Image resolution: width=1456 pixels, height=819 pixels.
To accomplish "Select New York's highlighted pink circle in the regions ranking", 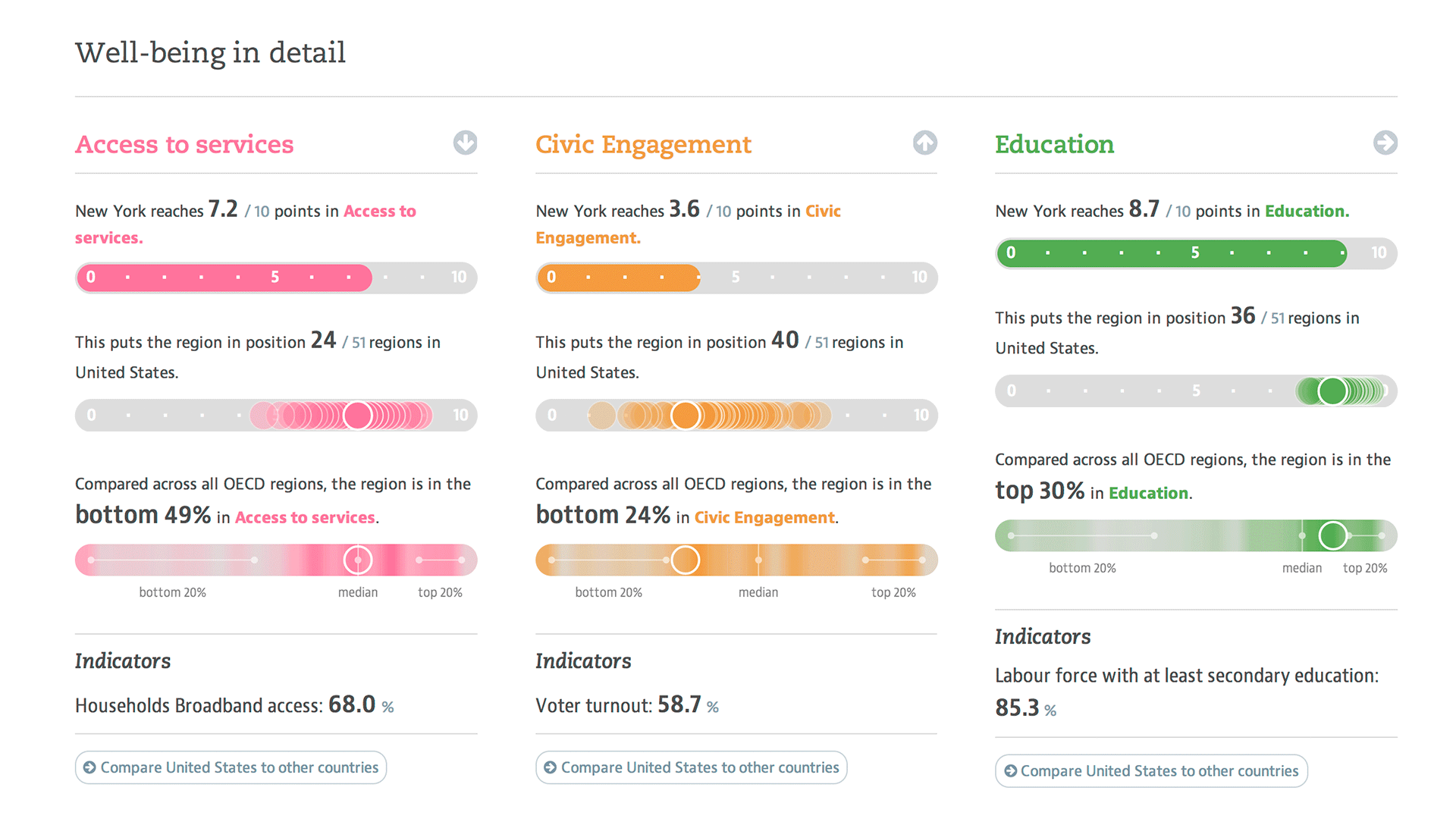I will tap(358, 415).
